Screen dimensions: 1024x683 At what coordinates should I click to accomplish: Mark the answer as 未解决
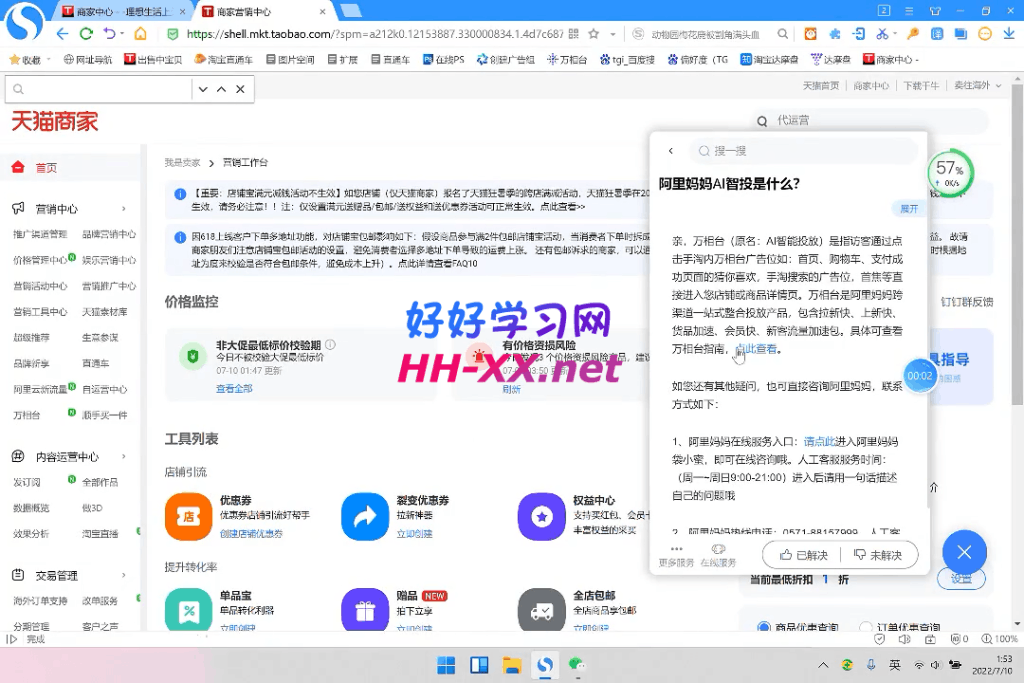tap(878, 555)
